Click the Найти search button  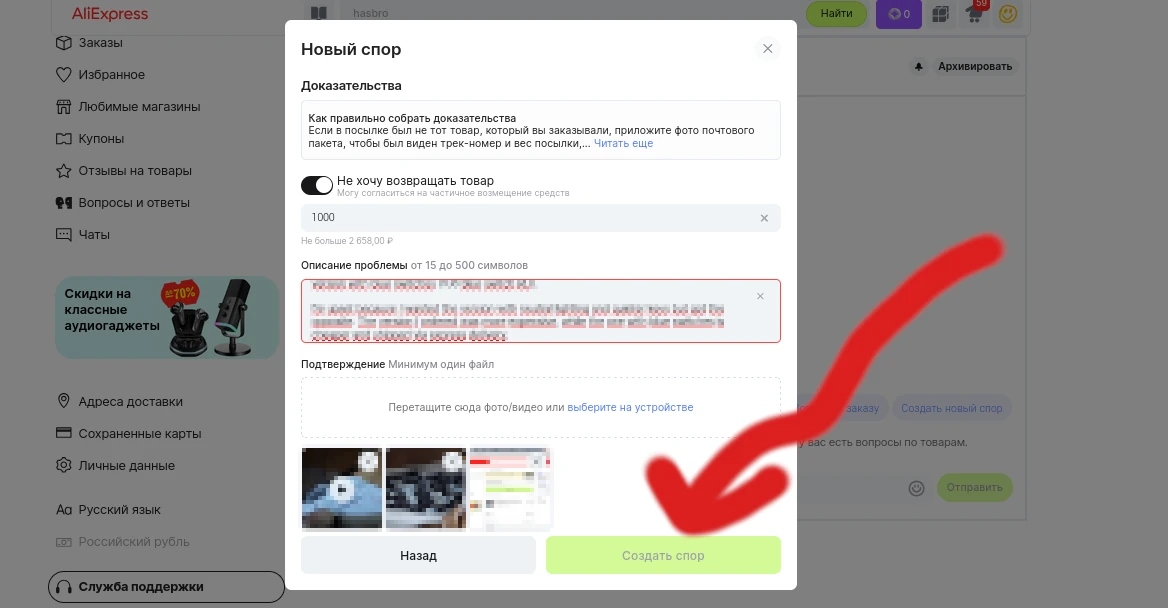[x=837, y=13]
